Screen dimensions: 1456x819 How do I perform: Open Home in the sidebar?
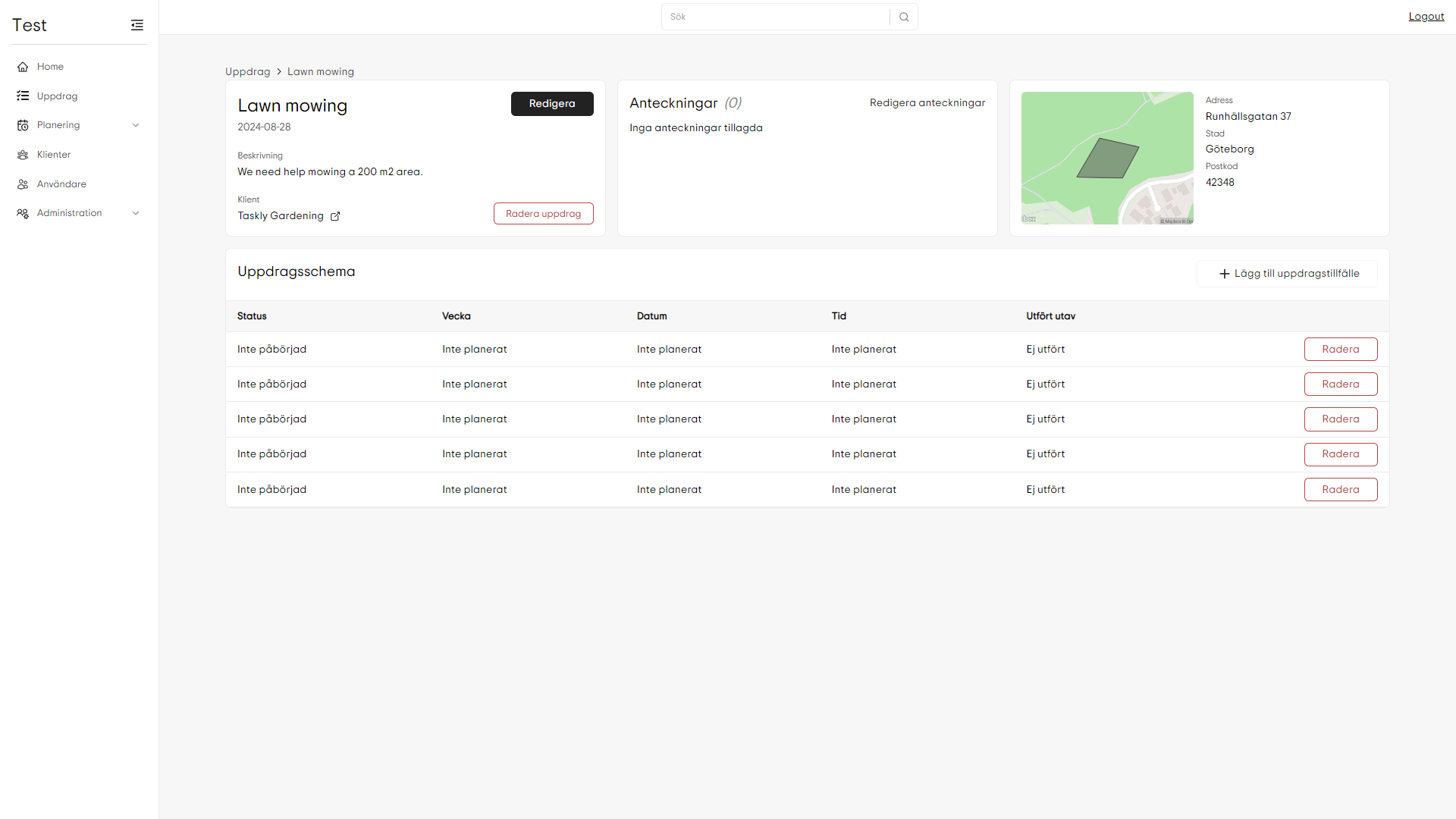pyautogui.click(x=79, y=67)
